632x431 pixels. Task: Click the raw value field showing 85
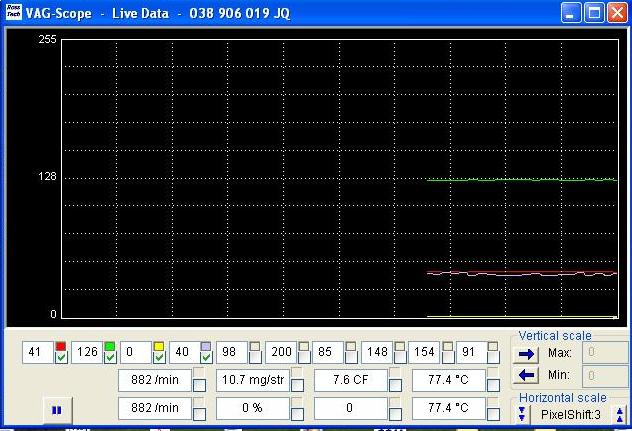coord(328,352)
